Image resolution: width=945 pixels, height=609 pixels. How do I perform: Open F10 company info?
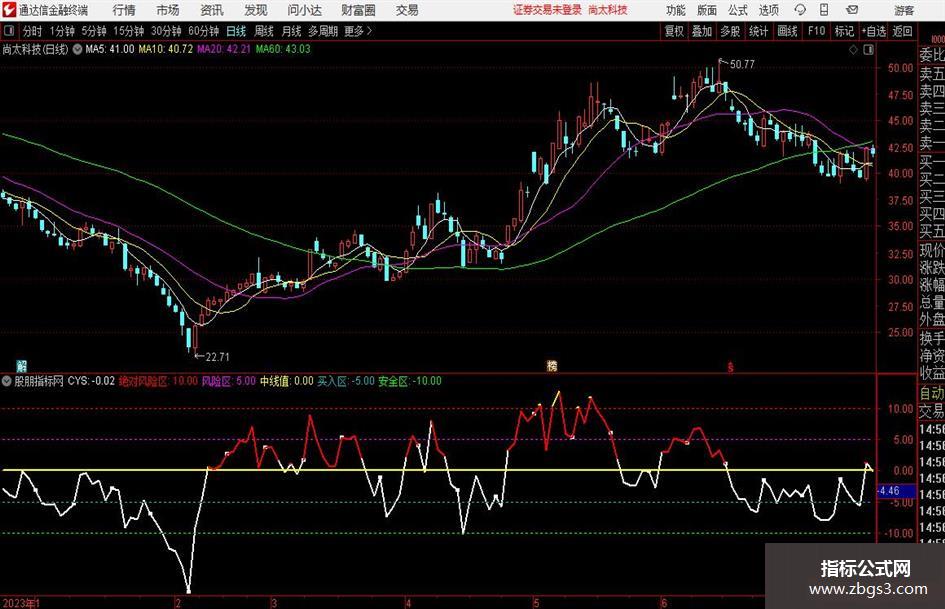pyautogui.click(x=817, y=31)
